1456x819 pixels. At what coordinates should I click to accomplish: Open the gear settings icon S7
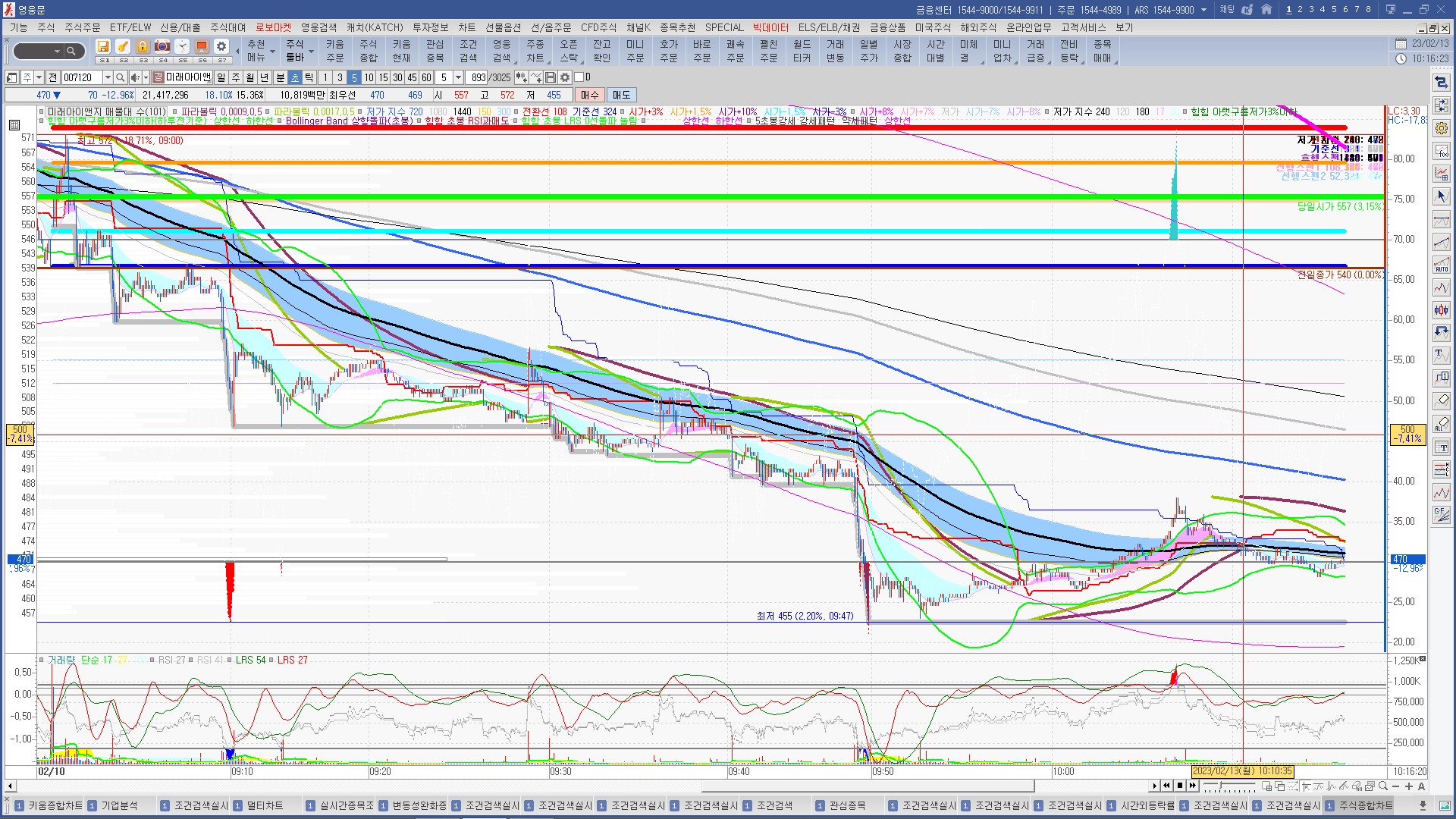coord(221,47)
